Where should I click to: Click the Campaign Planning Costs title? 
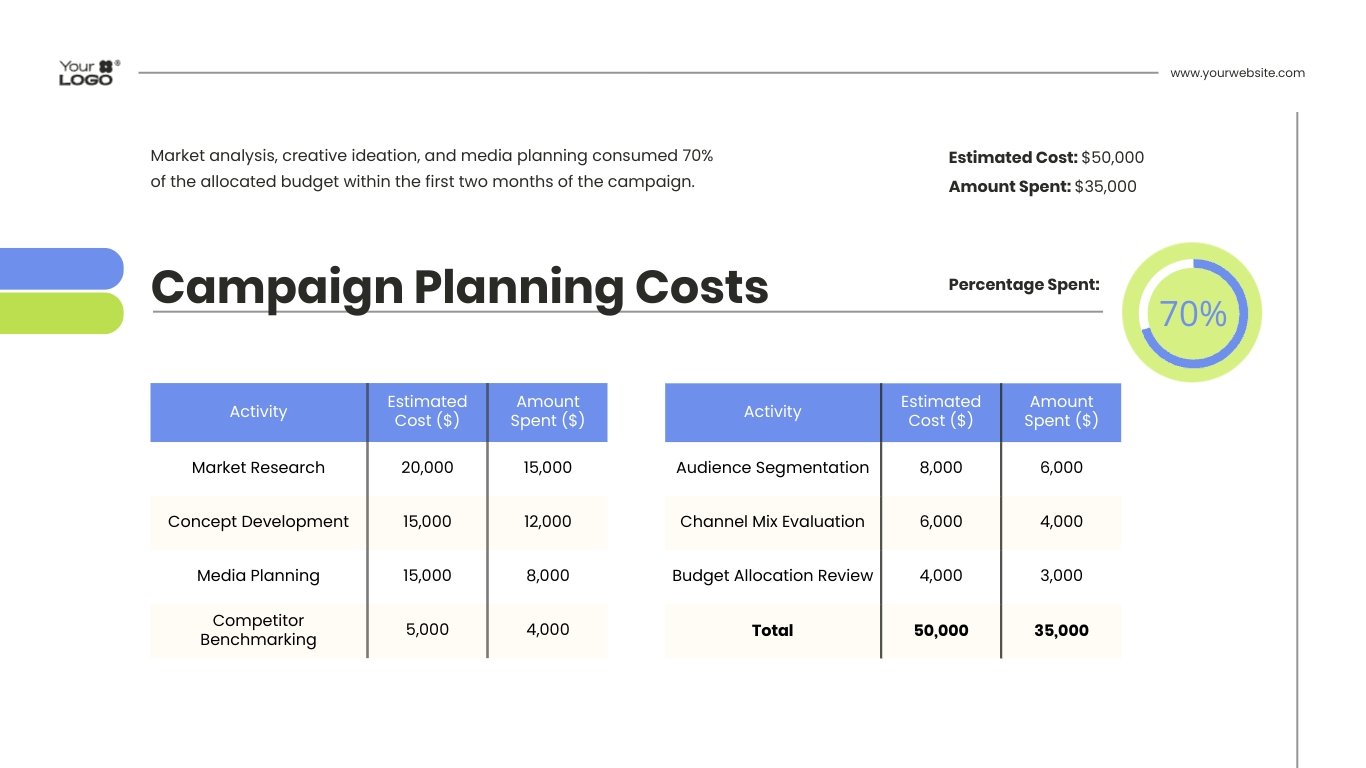pos(460,287)
